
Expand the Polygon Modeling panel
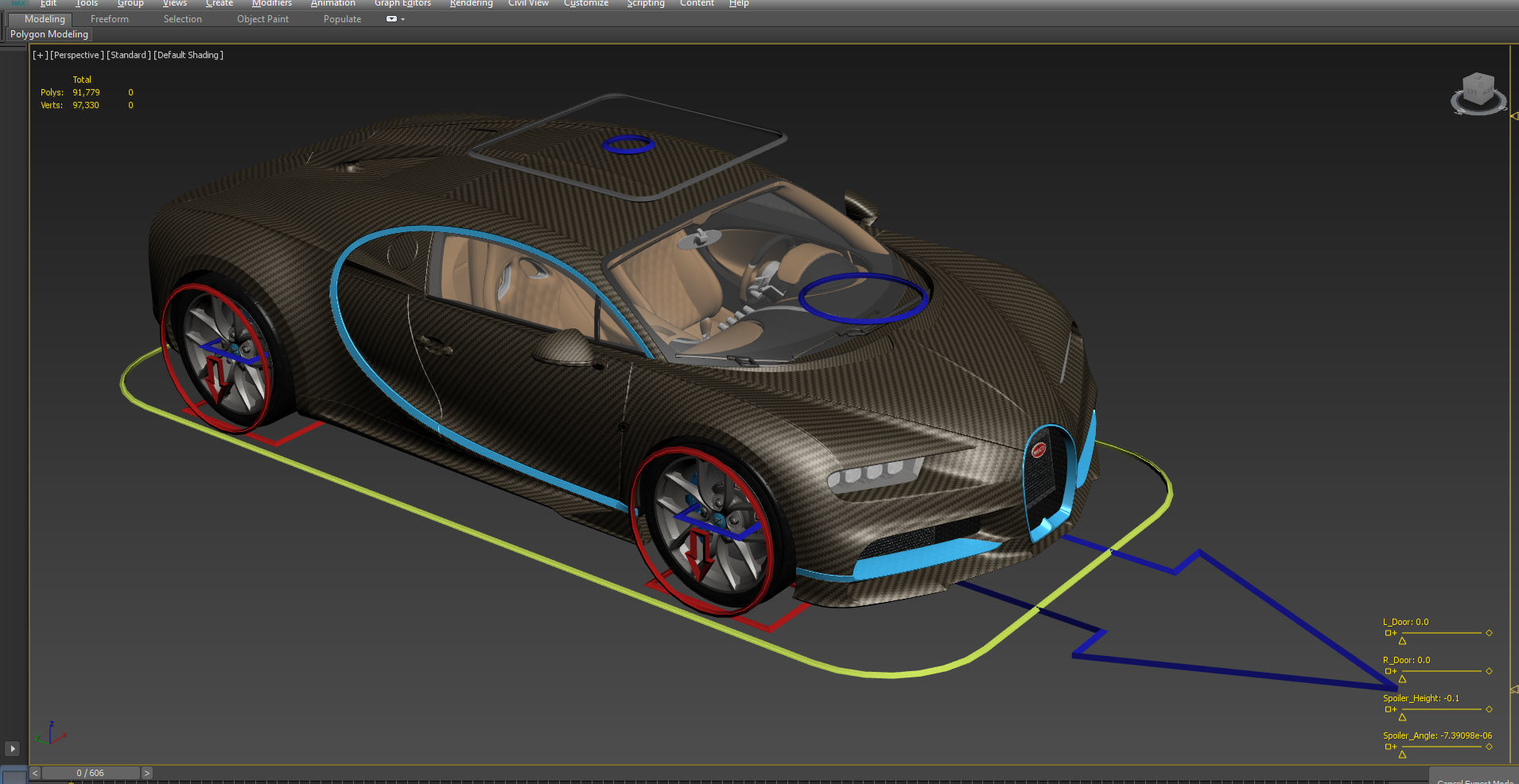click(x=49, y=34)
